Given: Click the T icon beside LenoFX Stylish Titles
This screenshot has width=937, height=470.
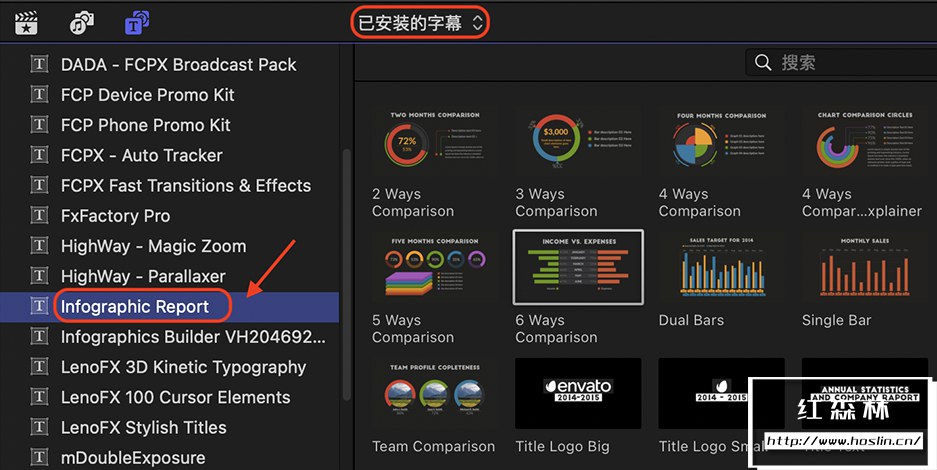Looking at the screenshot, I should (39, 428).
